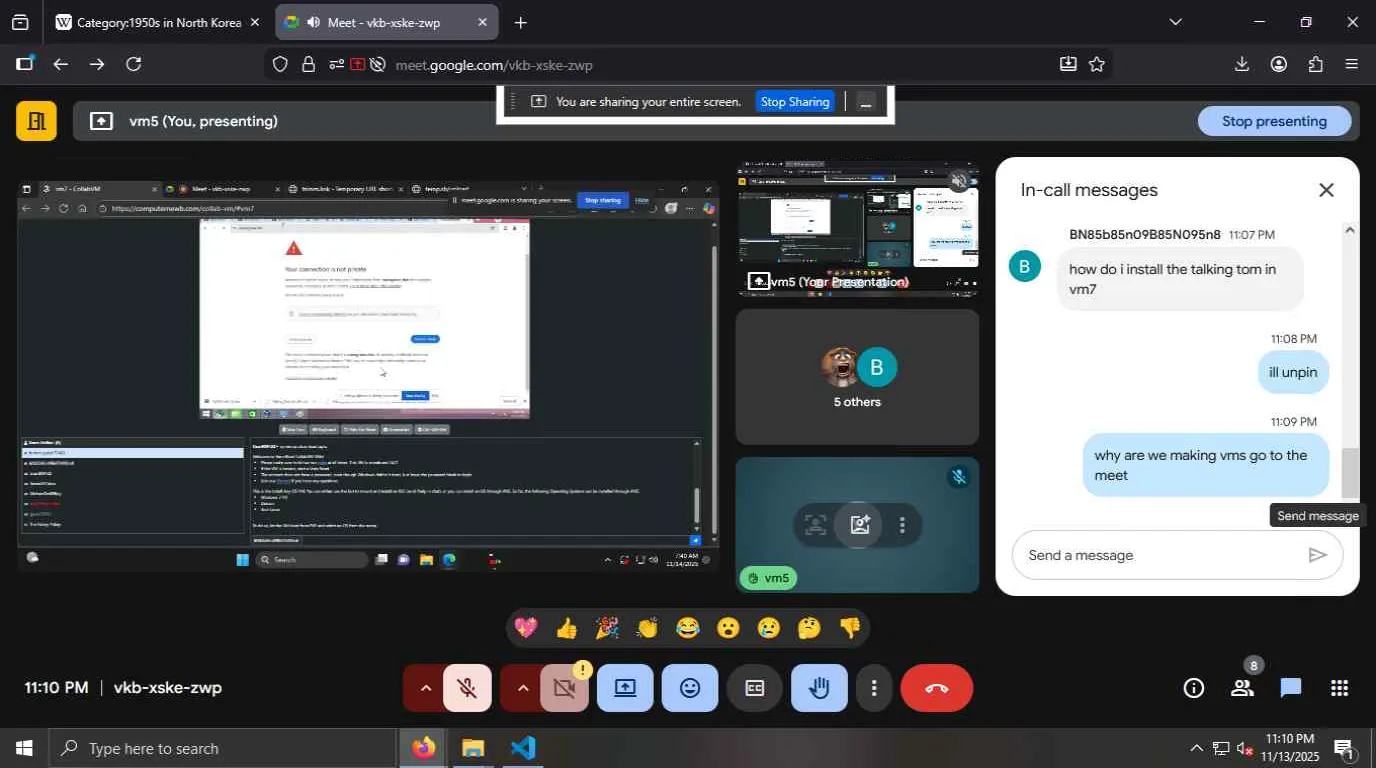Apply visual effects on vm5 tile

point(860,524)
